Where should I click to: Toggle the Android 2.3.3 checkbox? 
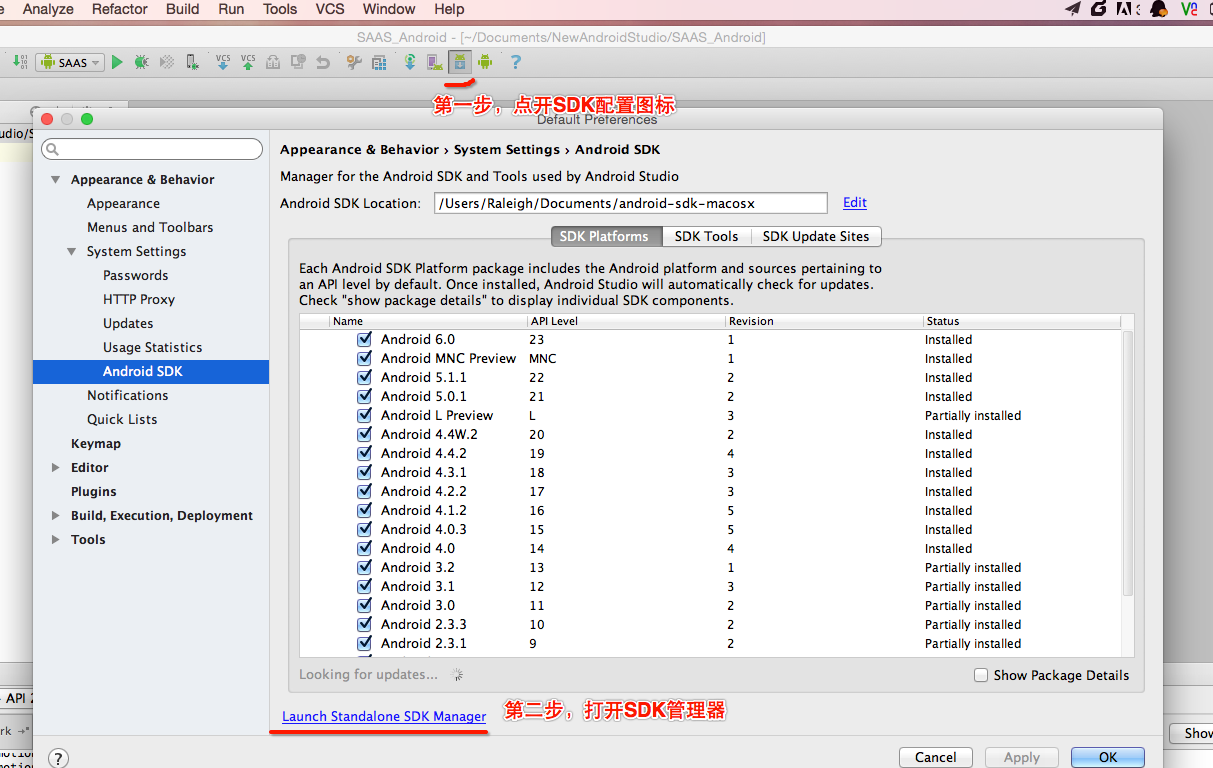point(364,624)
